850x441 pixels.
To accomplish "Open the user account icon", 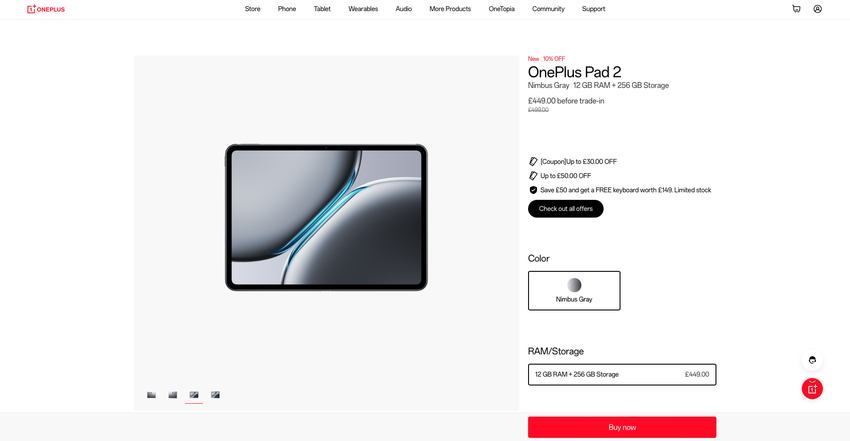I will coord(817,9).
